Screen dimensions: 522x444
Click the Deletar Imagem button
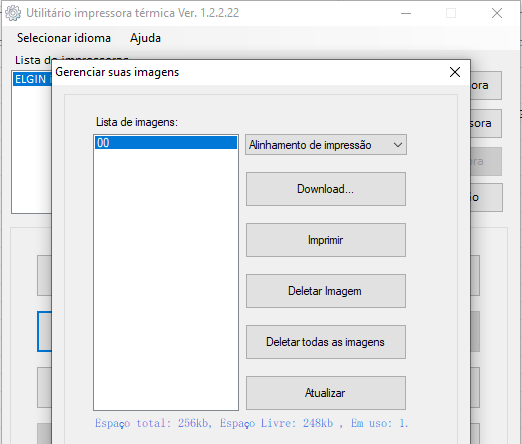pos(326,291)
